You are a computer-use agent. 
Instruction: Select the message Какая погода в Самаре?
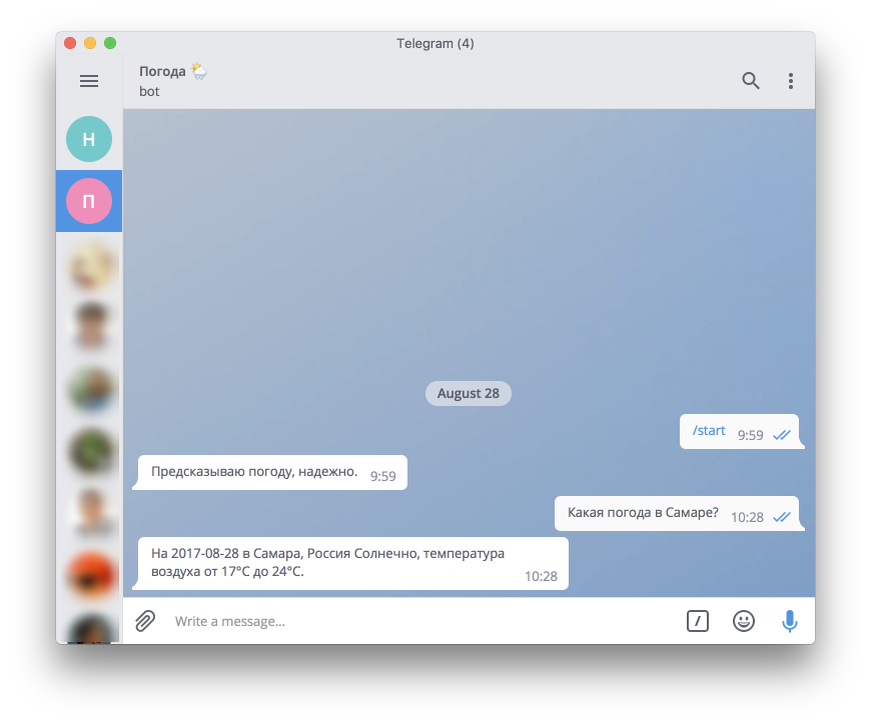pos(679,513)
